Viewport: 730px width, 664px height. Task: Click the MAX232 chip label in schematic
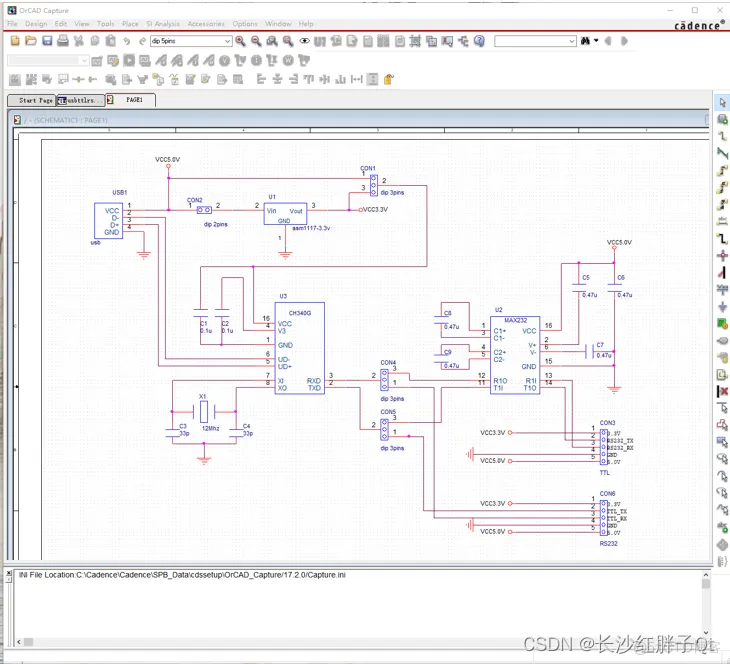pyautogui.click(x=515, y=320)
